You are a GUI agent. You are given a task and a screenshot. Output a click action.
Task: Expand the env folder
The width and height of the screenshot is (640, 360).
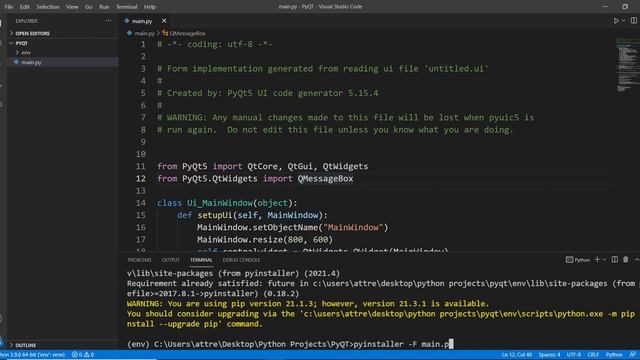click(x=26, y=53)
